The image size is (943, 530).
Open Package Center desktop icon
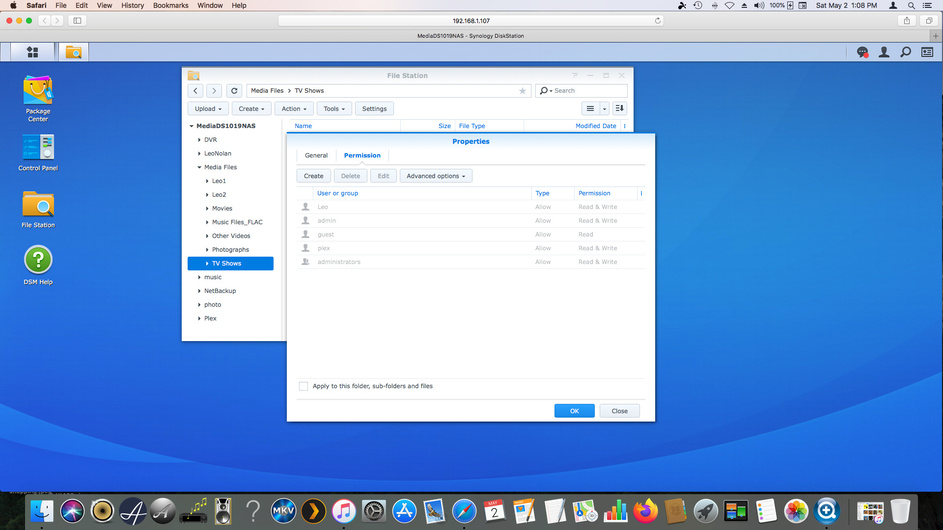(x=38, y=98)
